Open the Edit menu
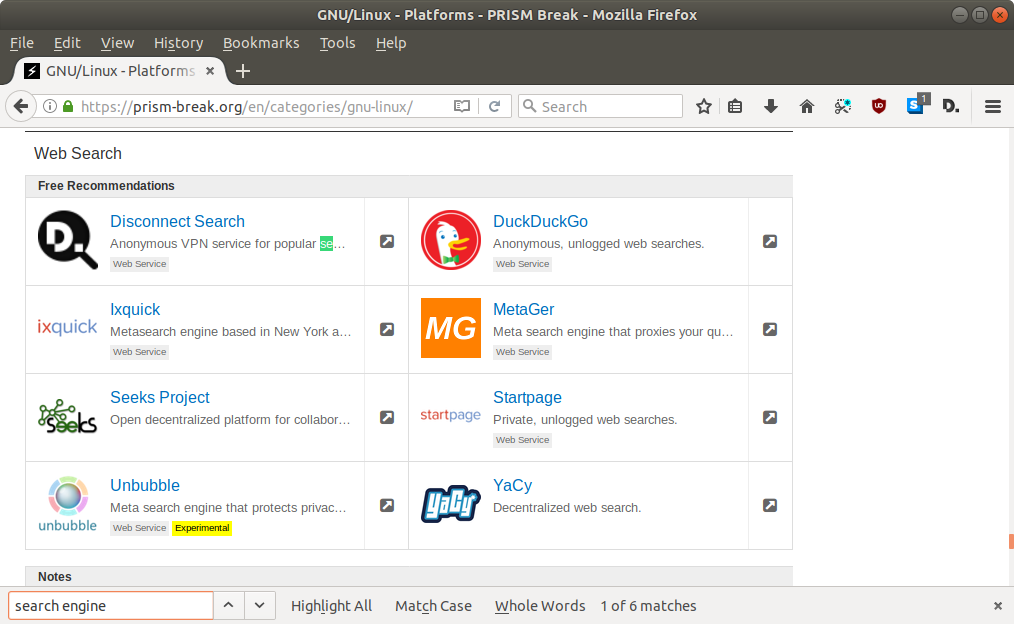 click(67, 43)
